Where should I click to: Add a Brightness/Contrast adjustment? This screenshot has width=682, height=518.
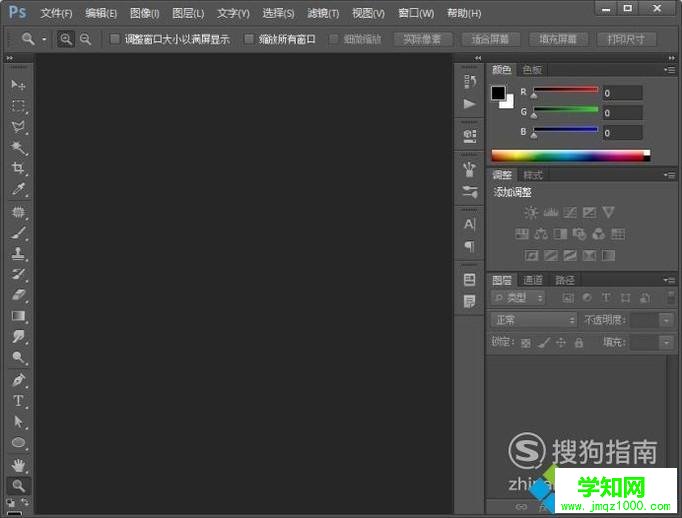click(531, 213)
